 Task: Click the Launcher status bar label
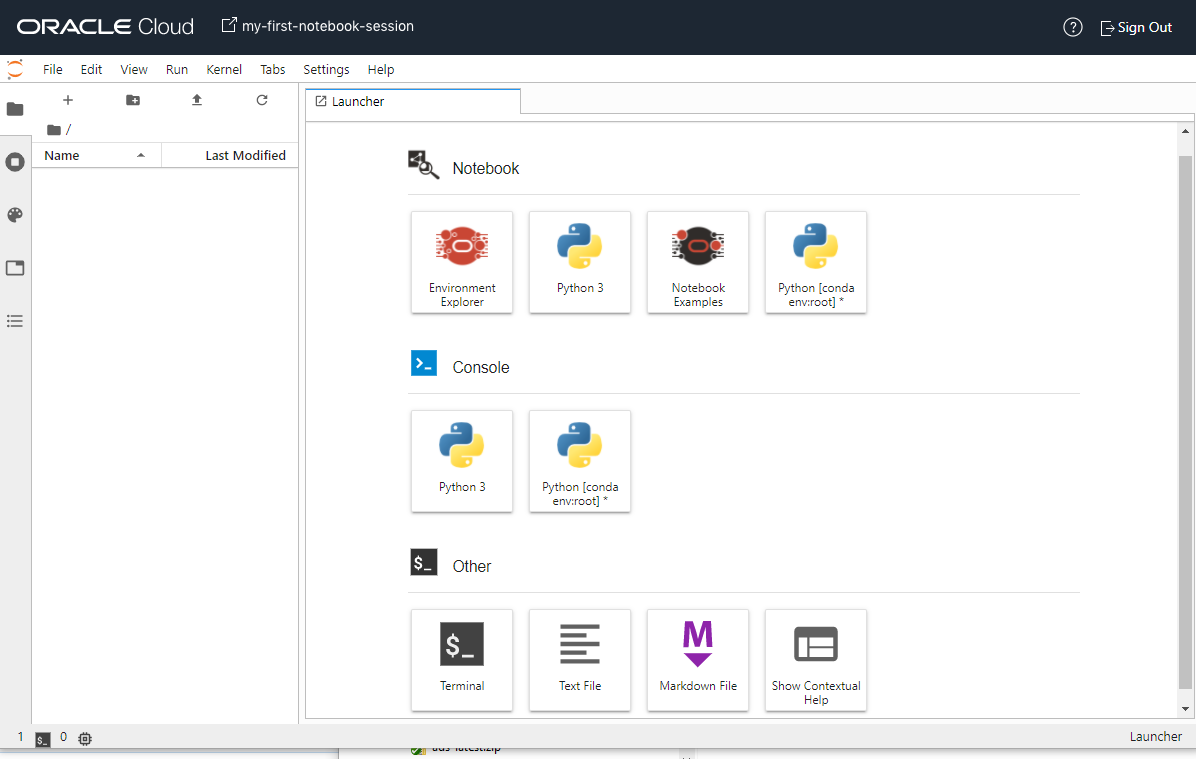click(1156, 737)
